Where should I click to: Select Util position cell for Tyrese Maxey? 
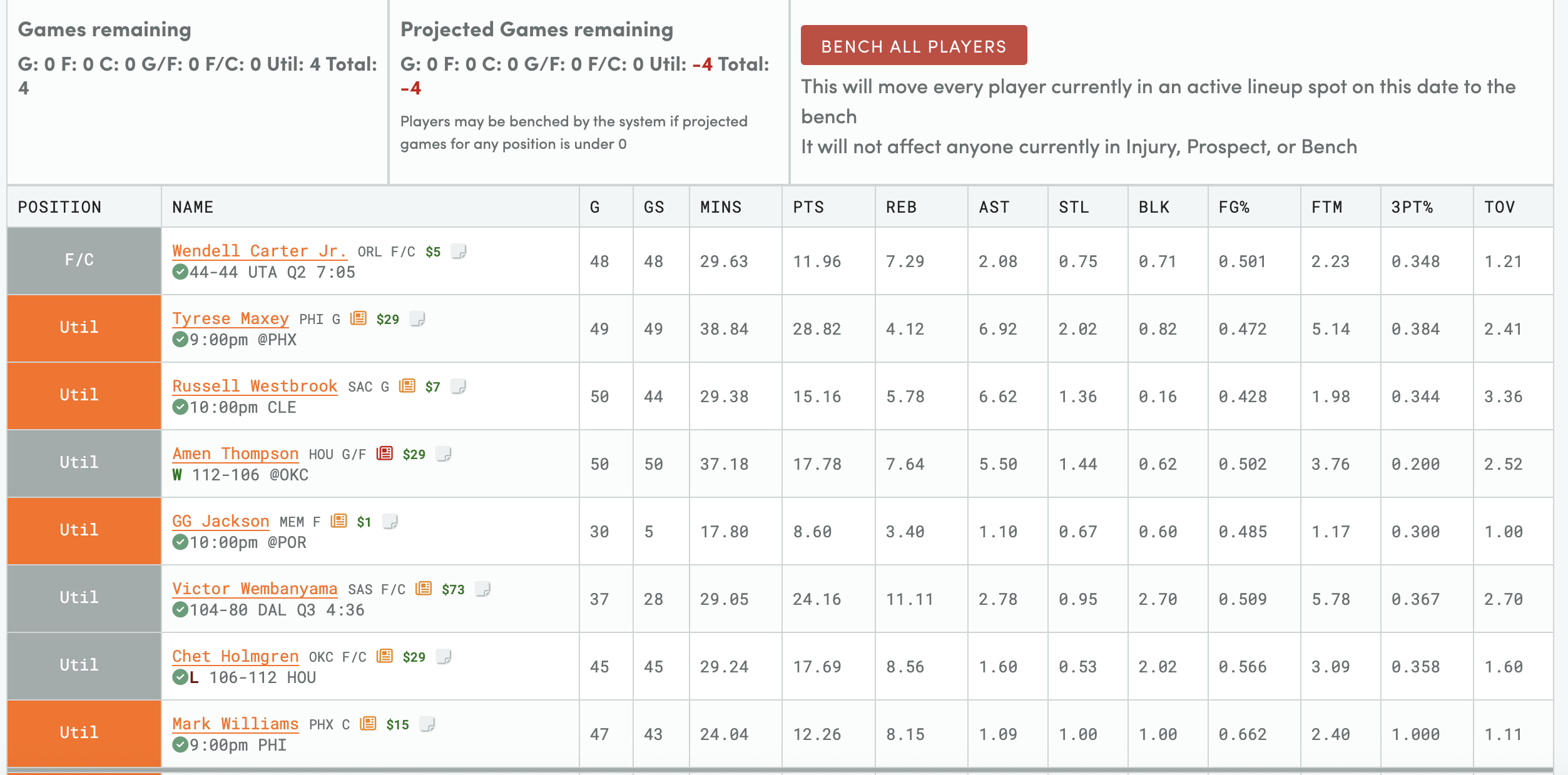(79, 328)
